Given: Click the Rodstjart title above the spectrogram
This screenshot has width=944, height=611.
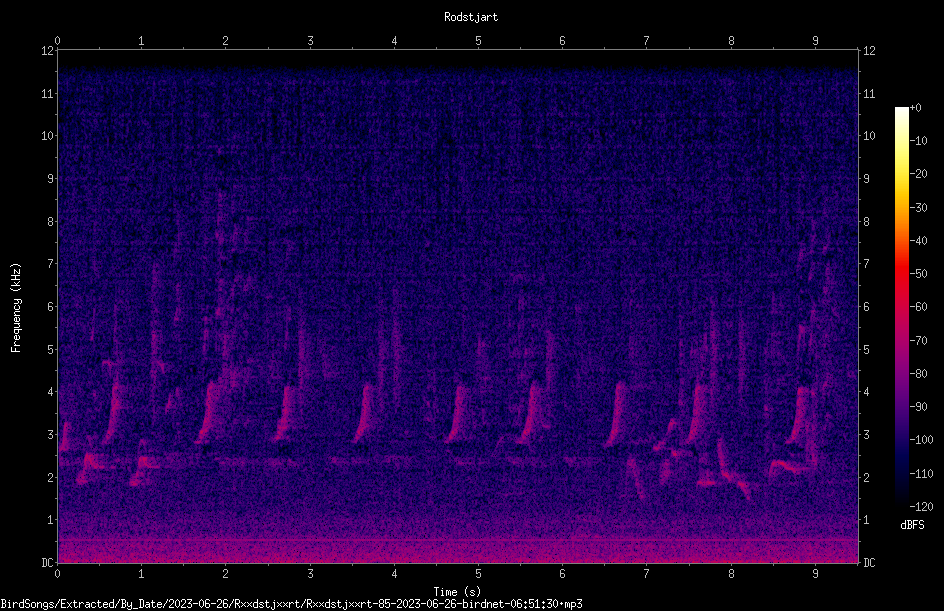Looking at the screenshot, I should click(471, 17).
